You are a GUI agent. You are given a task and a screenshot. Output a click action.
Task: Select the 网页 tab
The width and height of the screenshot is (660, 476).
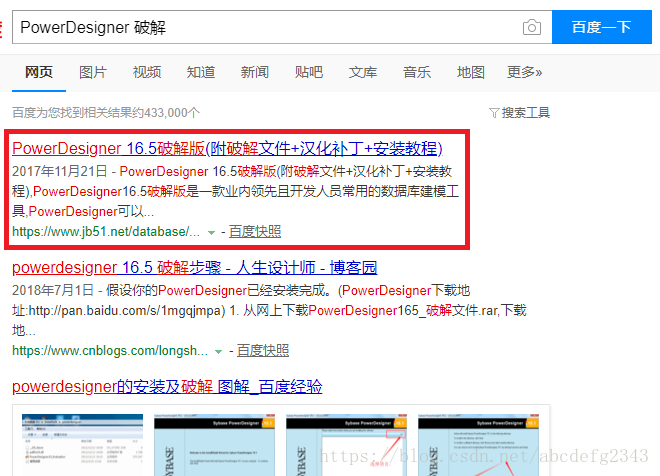coord(39,72)
